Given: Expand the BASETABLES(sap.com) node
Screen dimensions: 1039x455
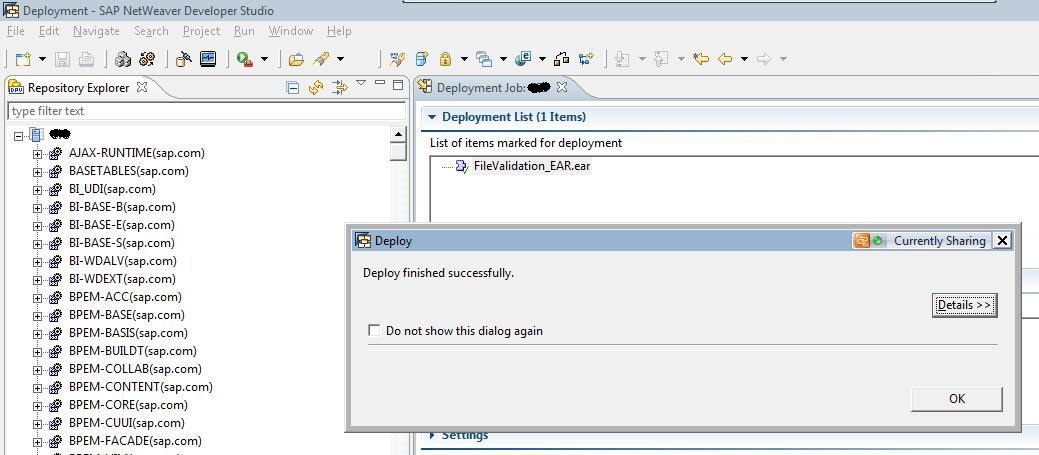Looking at the screenshot, I should 37,172.
